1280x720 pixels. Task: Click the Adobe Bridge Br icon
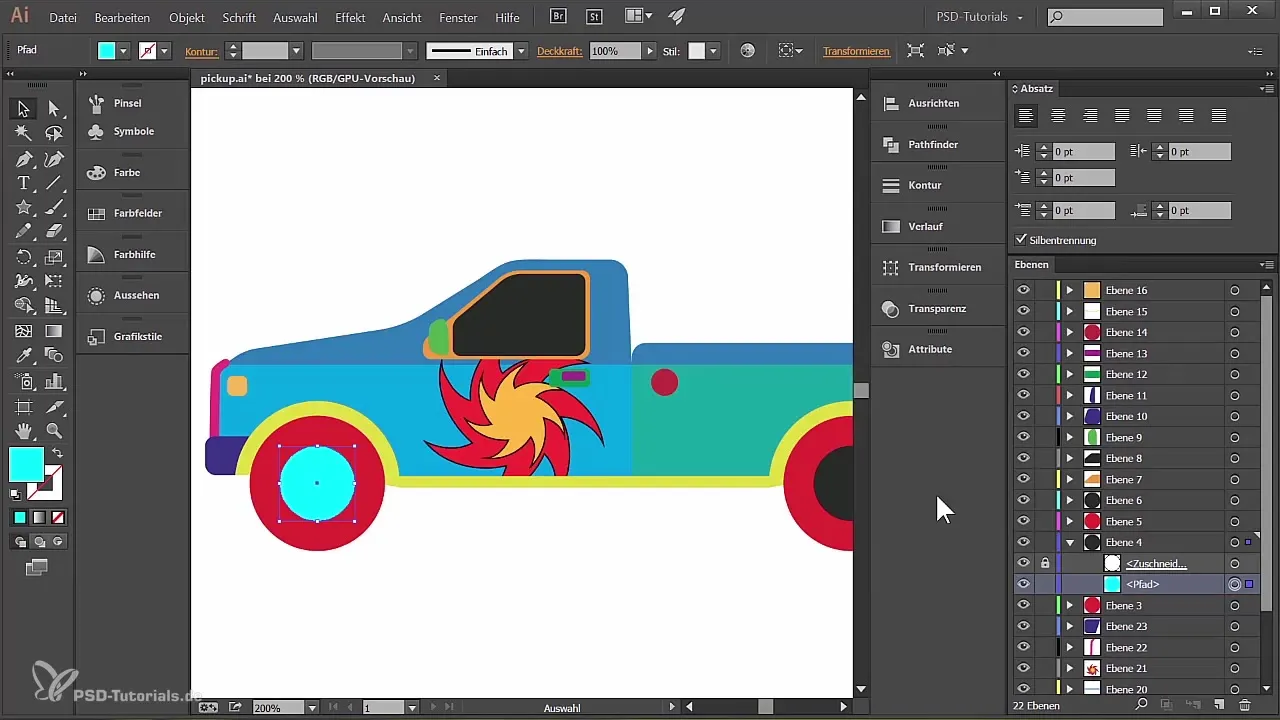coord(560,17)
